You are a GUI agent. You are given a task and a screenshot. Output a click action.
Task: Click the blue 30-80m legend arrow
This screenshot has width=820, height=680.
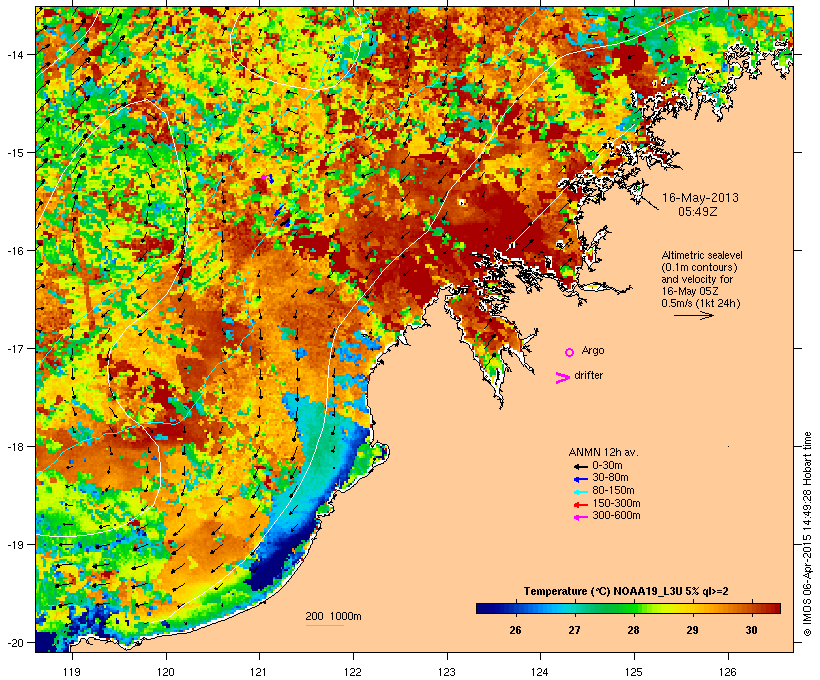(x=580, y=479)
